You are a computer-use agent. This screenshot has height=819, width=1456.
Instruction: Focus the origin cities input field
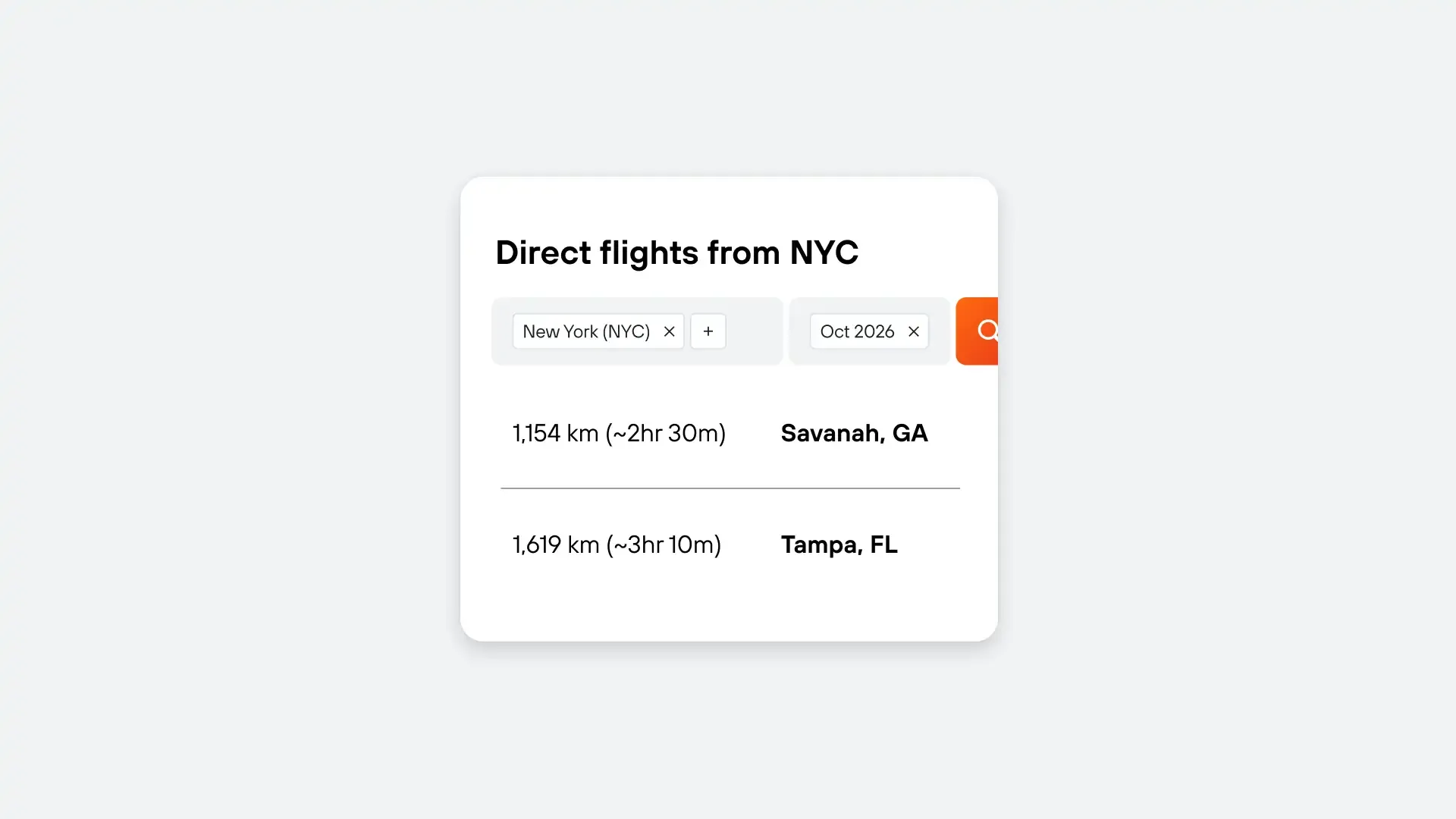[637, 331]
